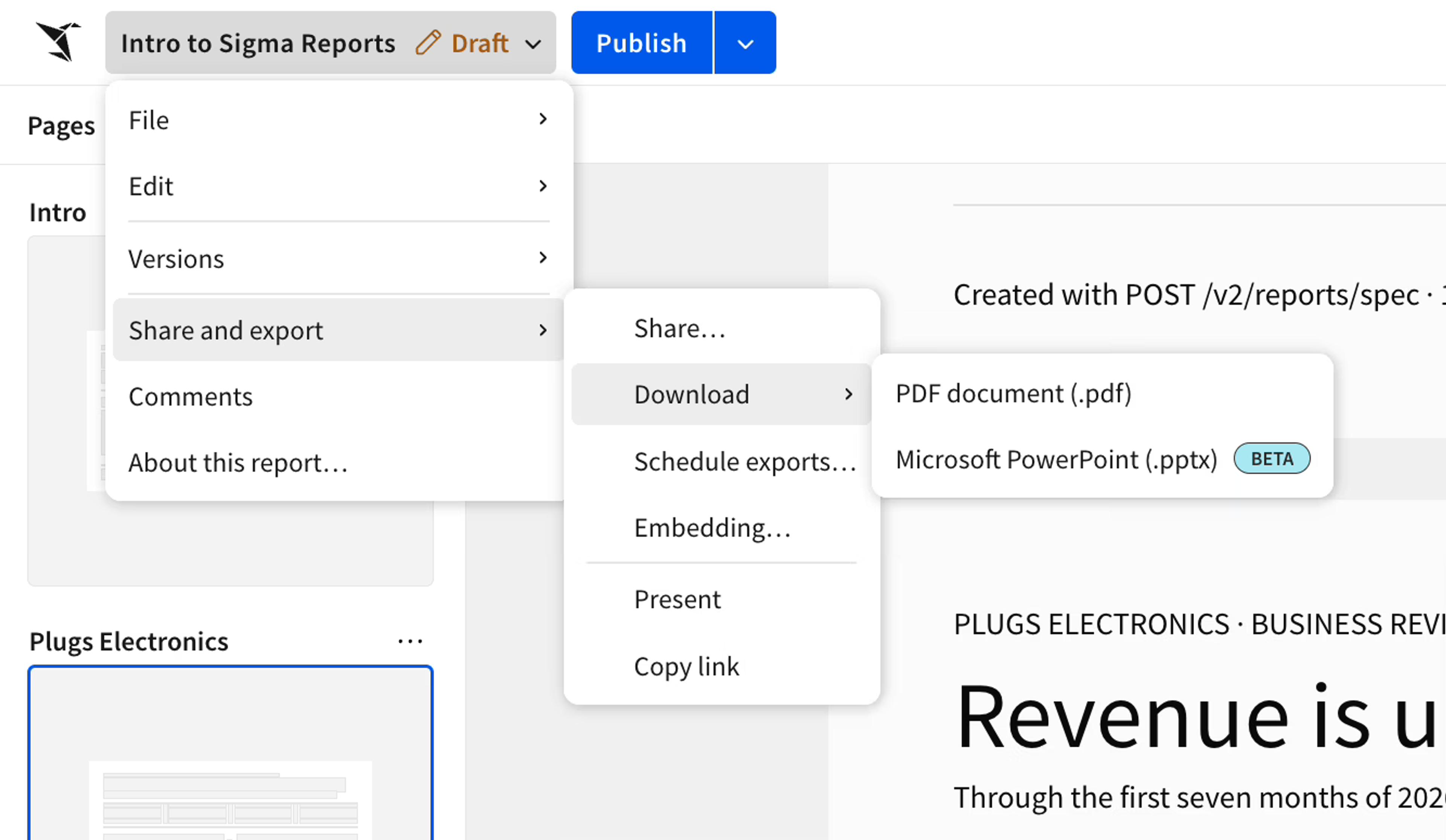This screenshot has height=840, width=1446.
Task: Select Download submenu item
Action: (722, 394)
